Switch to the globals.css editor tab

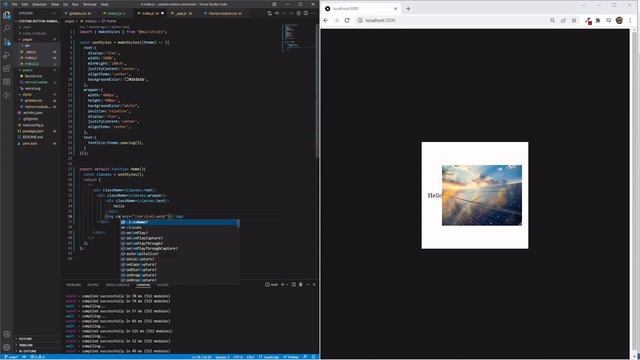[x=79, y=13]
